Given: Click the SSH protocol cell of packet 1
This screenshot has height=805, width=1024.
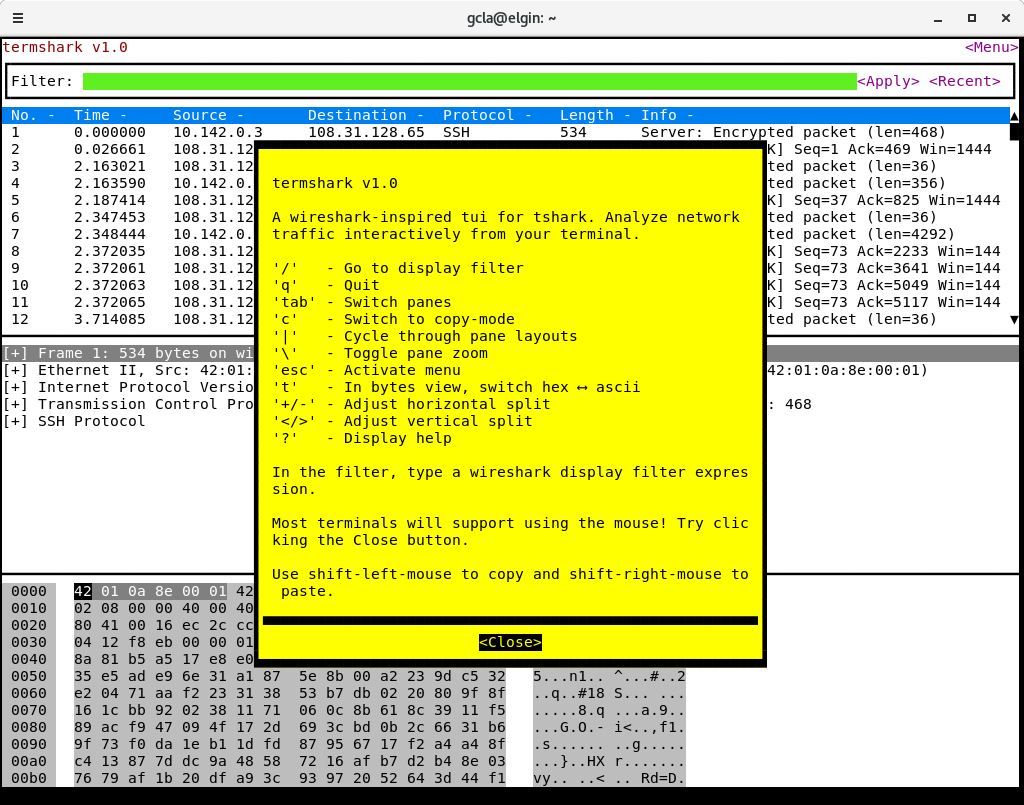Looking at the screenshot, I should coord(456,132).
